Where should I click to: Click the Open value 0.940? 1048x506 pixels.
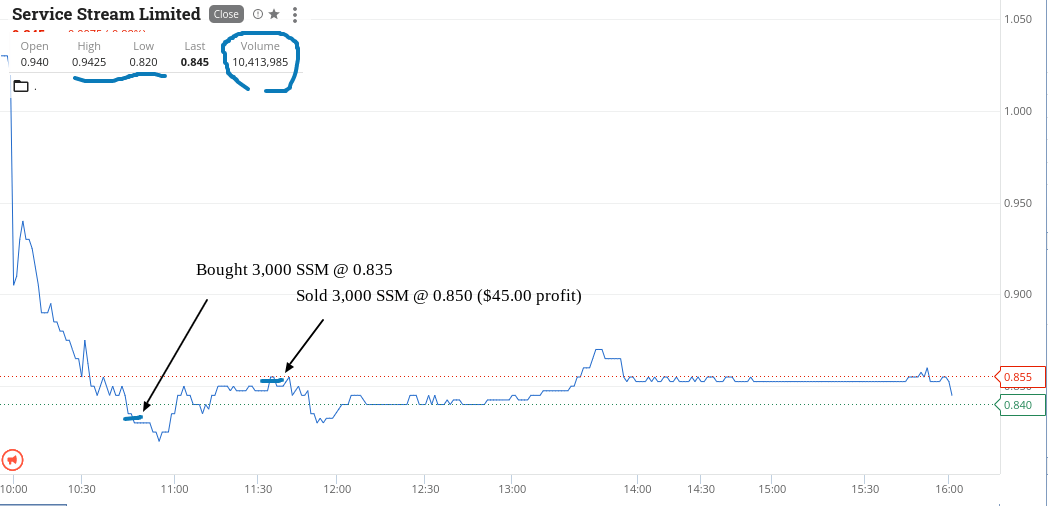pyautogui.click(x=34, y=62)
